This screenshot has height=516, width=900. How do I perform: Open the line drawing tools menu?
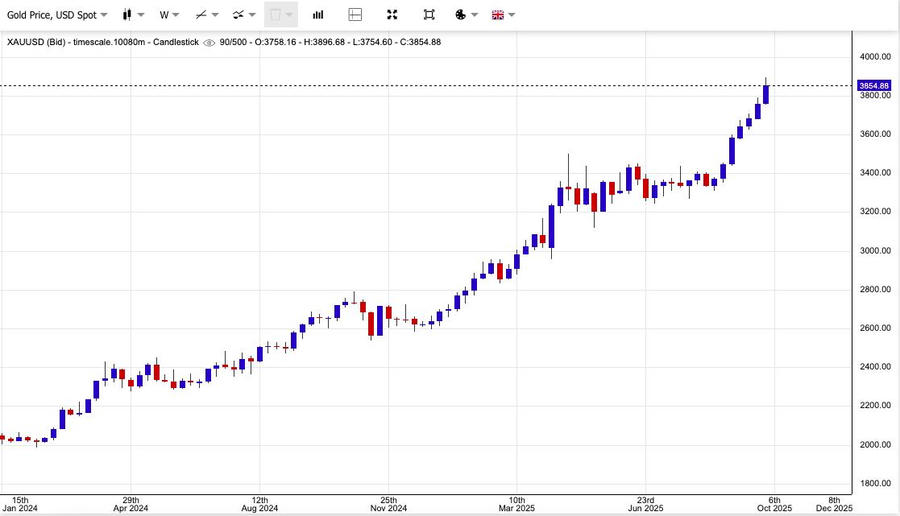pyautogui.click(x=206, y=15)
